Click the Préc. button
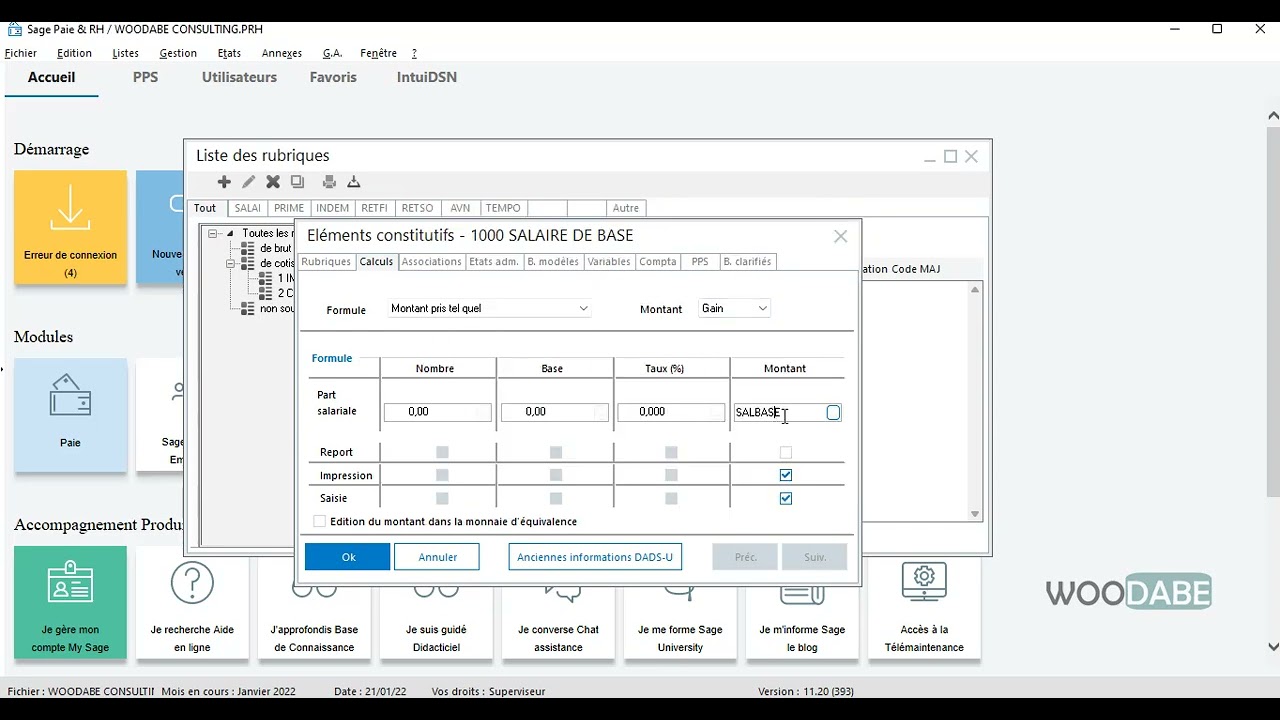This screenshot has width=1280, height=720. click(745, 557)
